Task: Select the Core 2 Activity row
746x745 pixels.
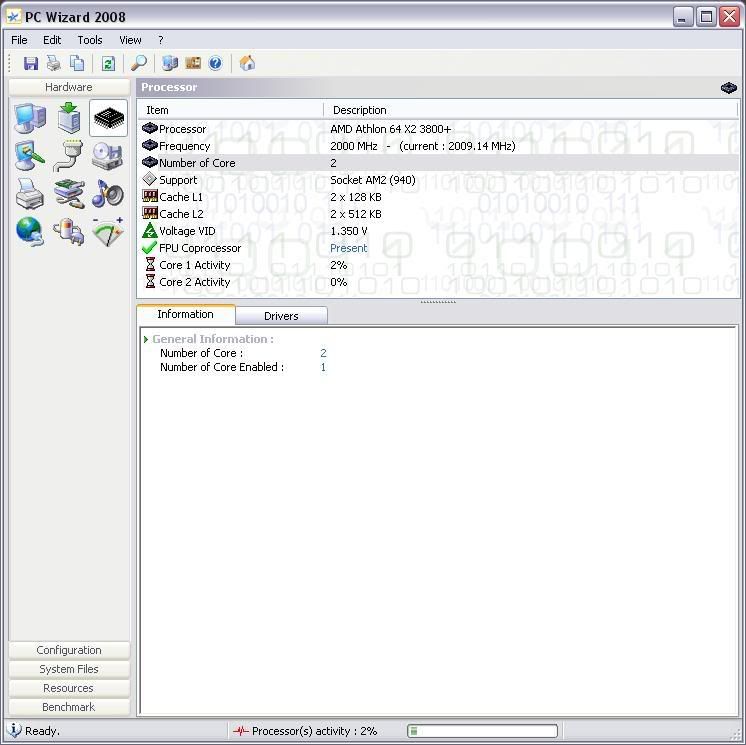Action: [438, 282]
